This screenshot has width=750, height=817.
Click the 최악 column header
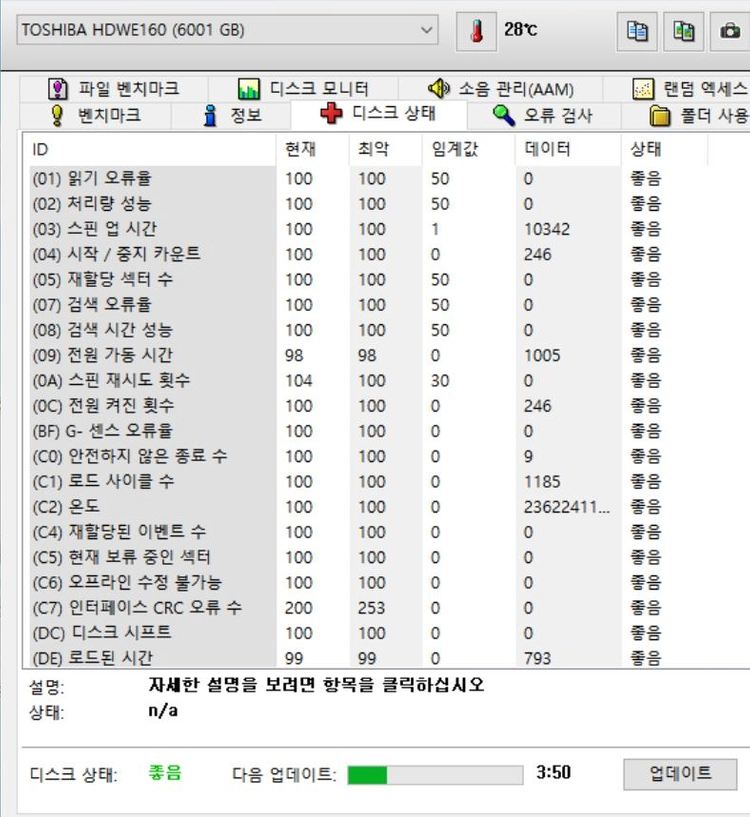(x=386, y=150)
